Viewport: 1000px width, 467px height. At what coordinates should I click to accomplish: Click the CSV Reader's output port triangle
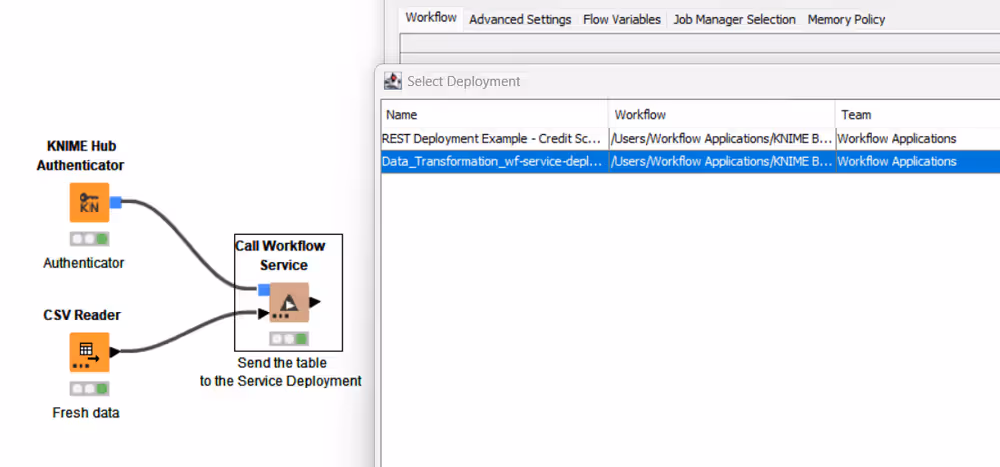coord(115,352)
